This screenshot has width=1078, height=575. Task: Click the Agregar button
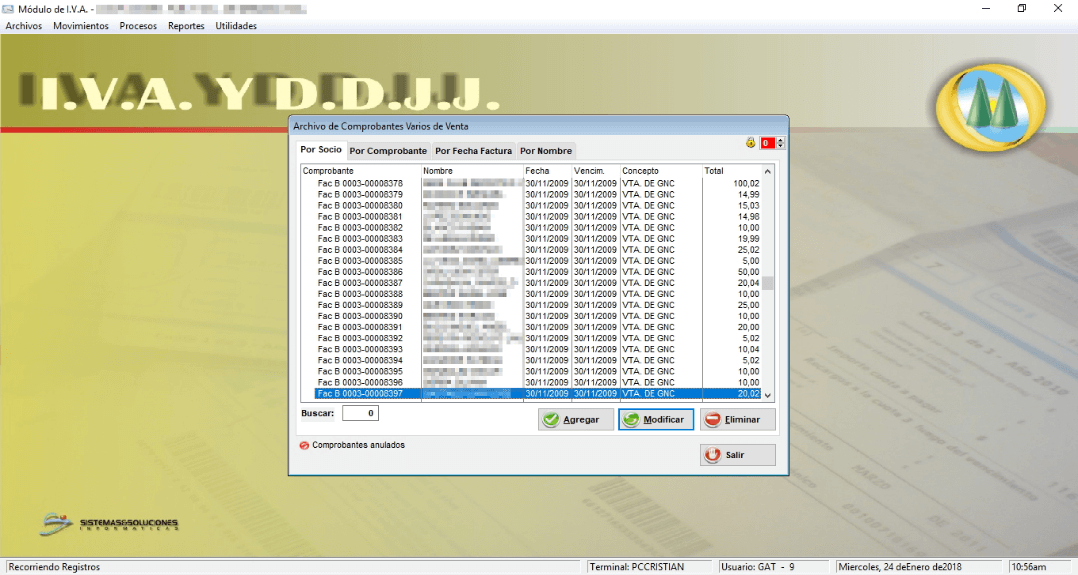tap(575, 420)
